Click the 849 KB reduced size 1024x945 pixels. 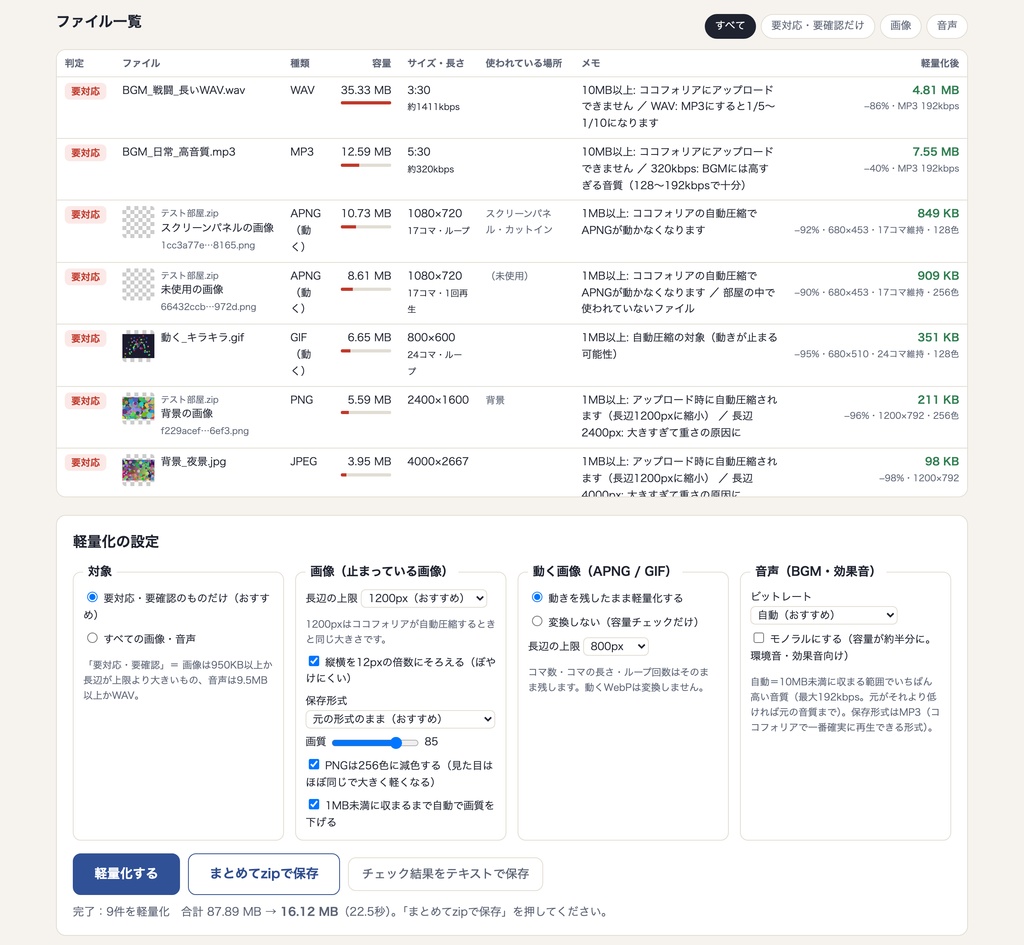[938, 214]
